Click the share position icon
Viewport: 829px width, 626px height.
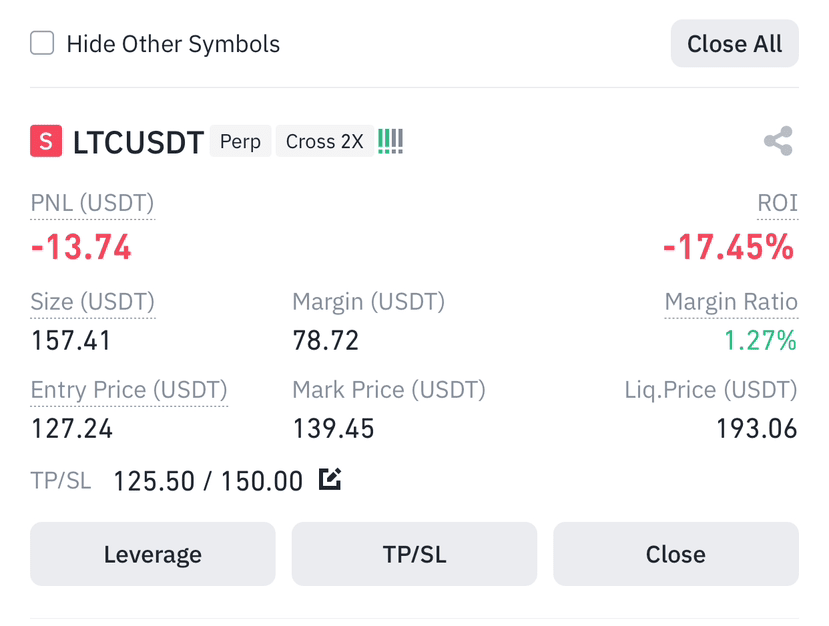click(x=778, y=141)
